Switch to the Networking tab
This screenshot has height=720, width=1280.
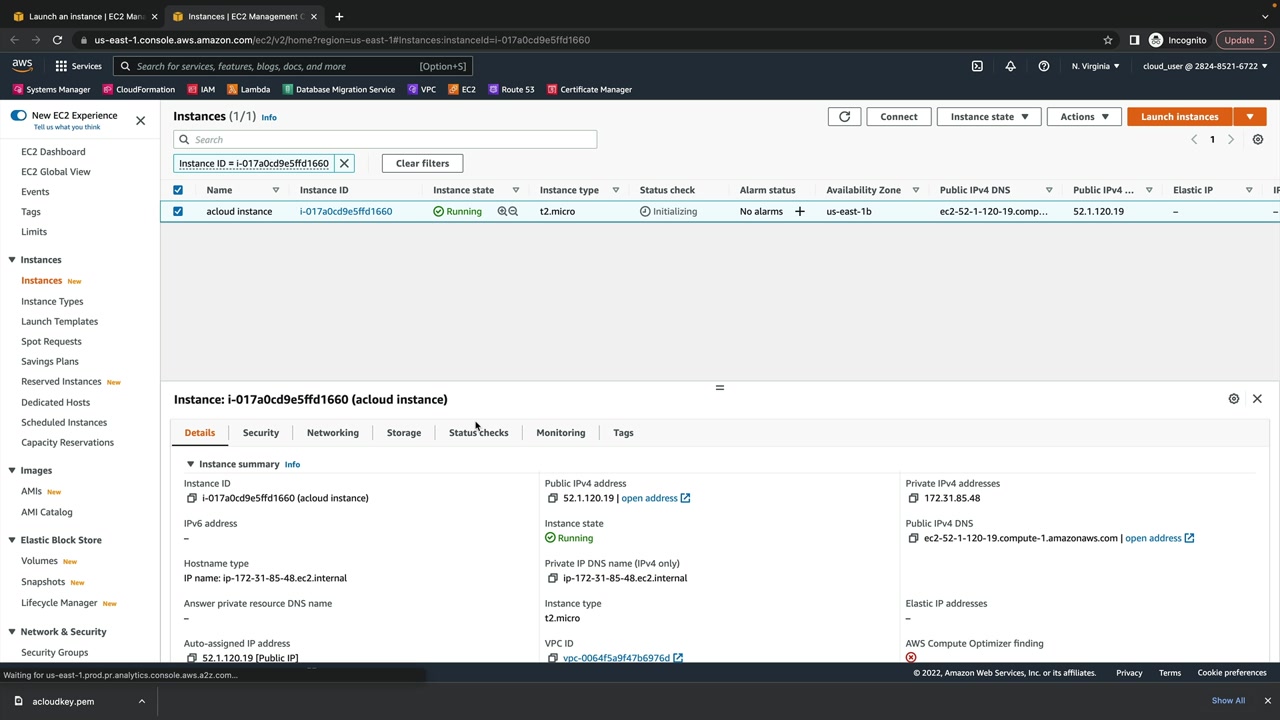click(x=333, y=433)
